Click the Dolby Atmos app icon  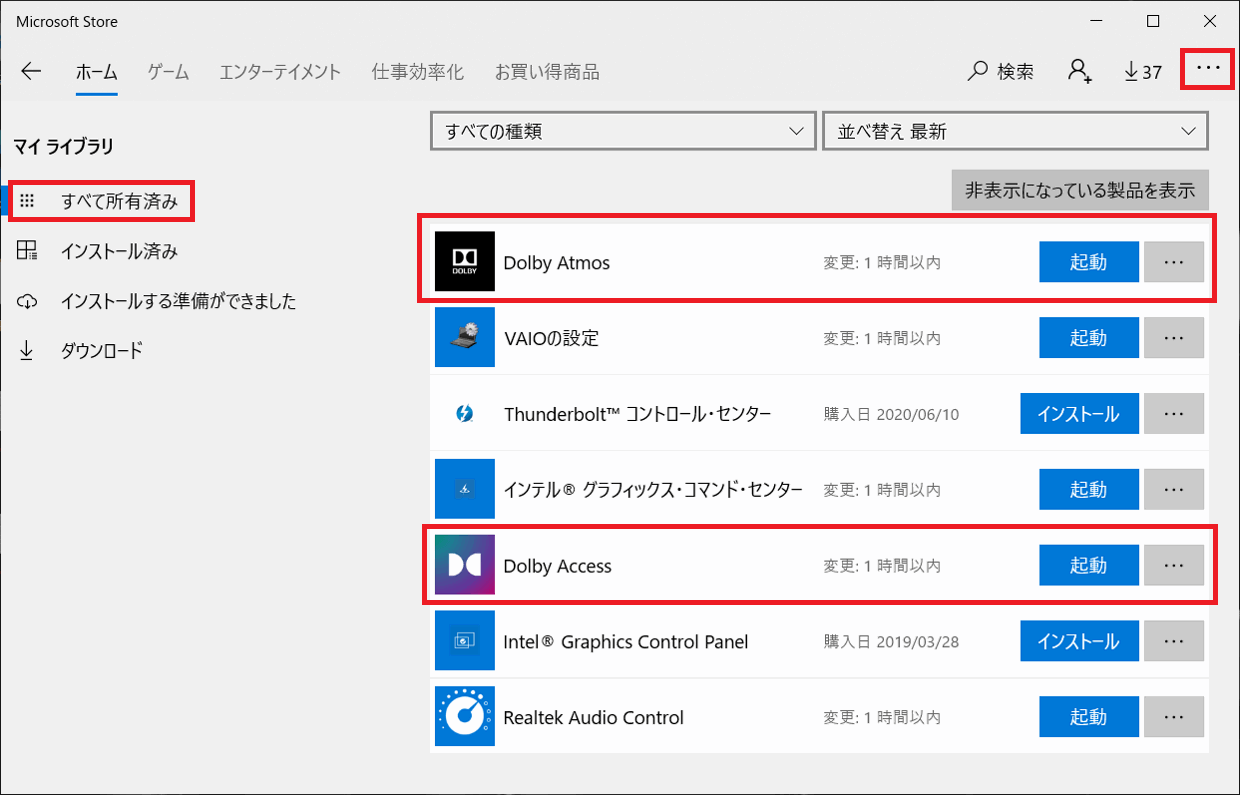465,262
